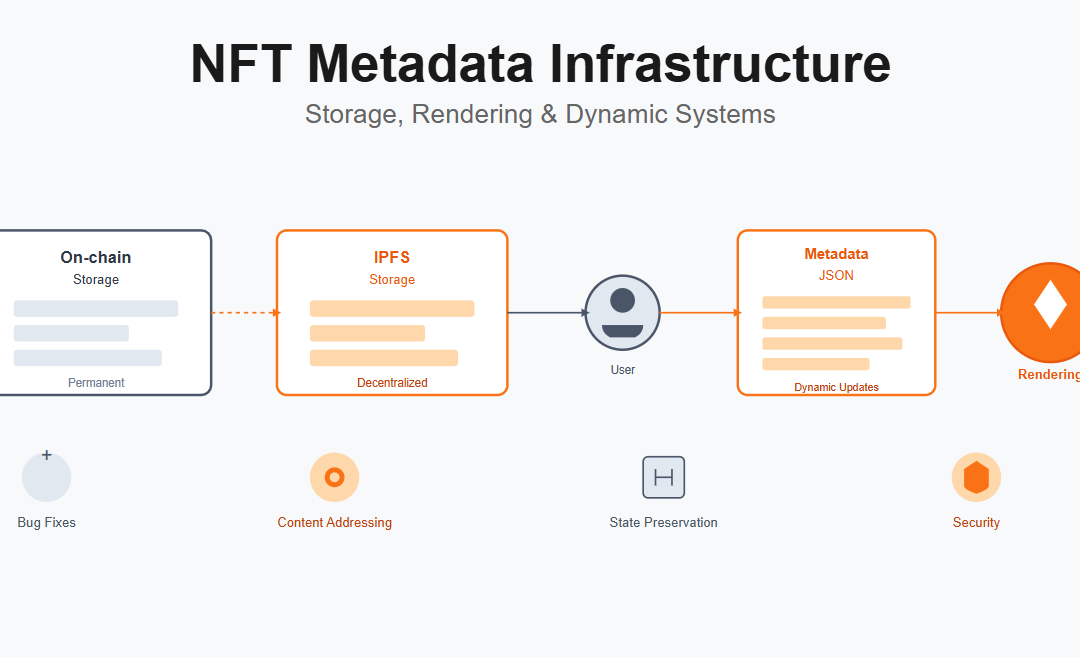
Task: Expand the IPFS Storage card
Action: pos(391,312)
